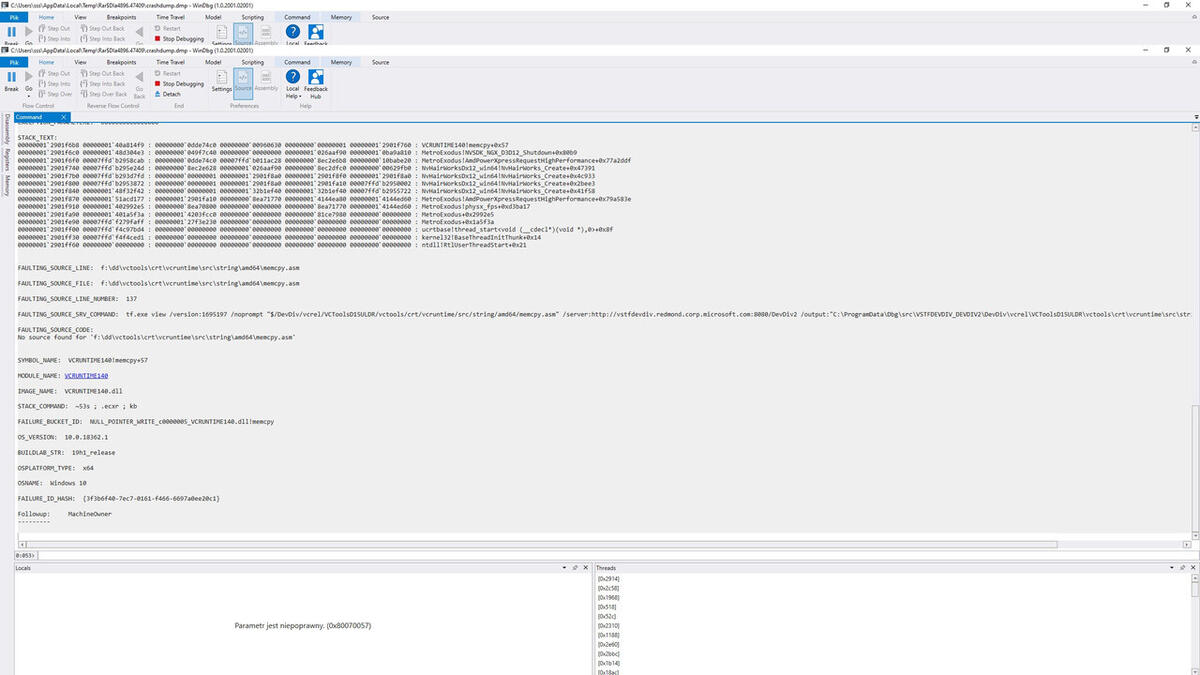This screenshot has width=1200, height=675.
Task: Open the Locals panel options dropdown
Action: [563, 568]
